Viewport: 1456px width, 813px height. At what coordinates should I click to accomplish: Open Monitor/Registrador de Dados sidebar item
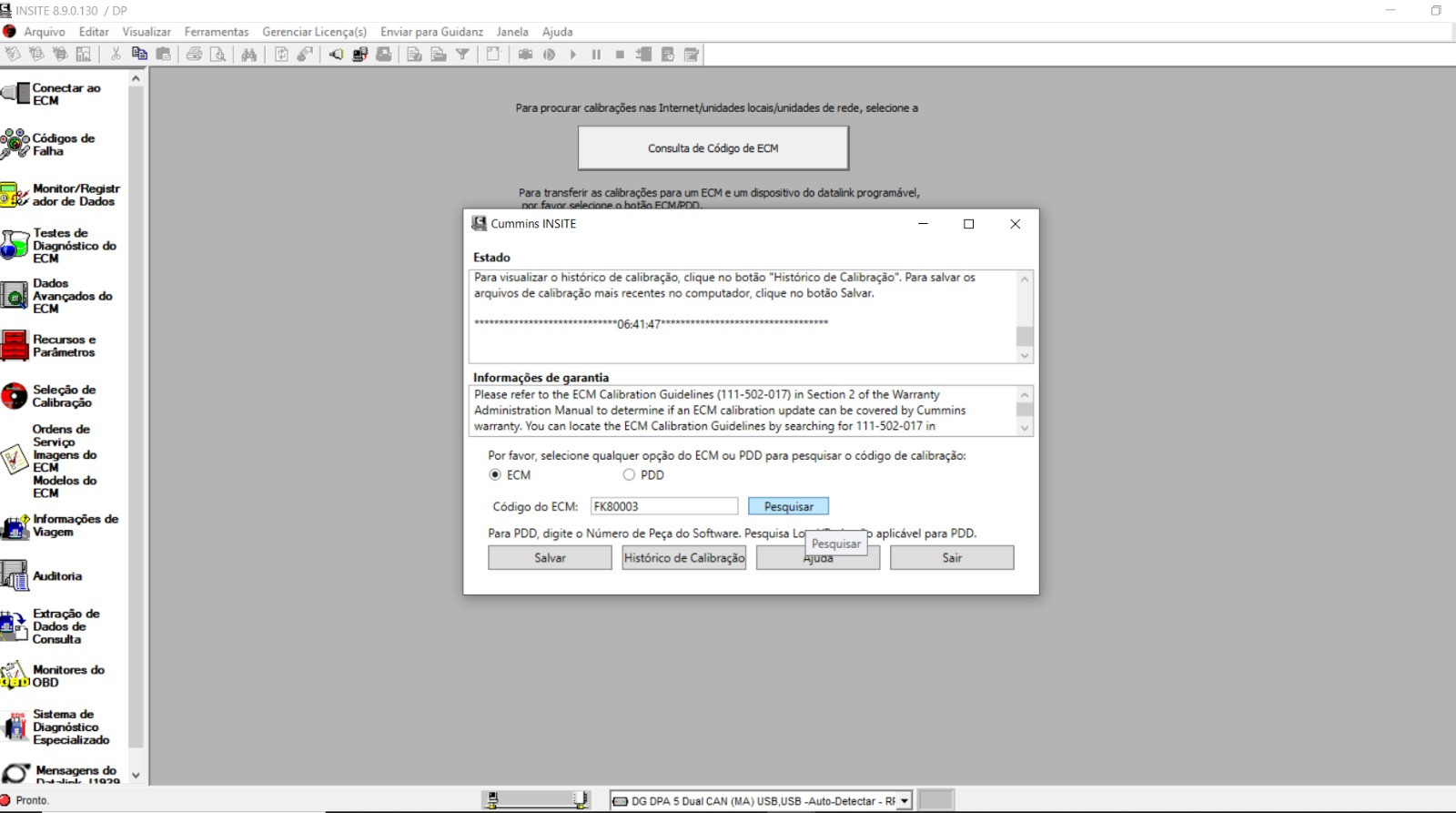[x=62, y=195]
